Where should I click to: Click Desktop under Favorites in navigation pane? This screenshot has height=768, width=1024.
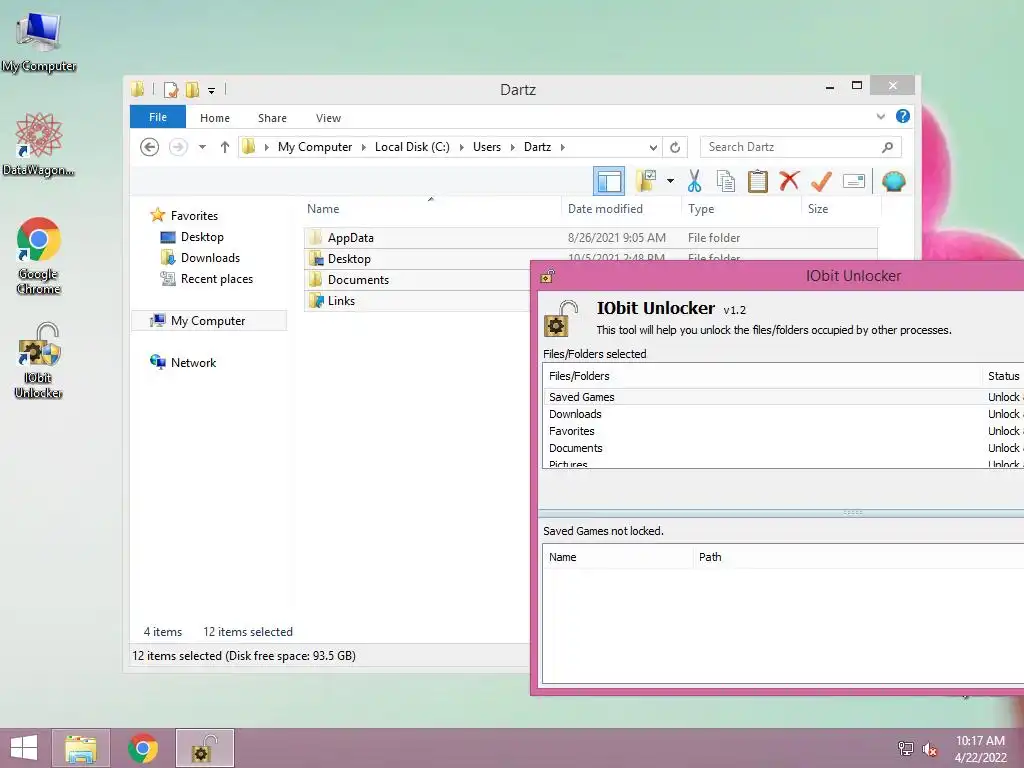pyautogui.click(x=202, y=236)
